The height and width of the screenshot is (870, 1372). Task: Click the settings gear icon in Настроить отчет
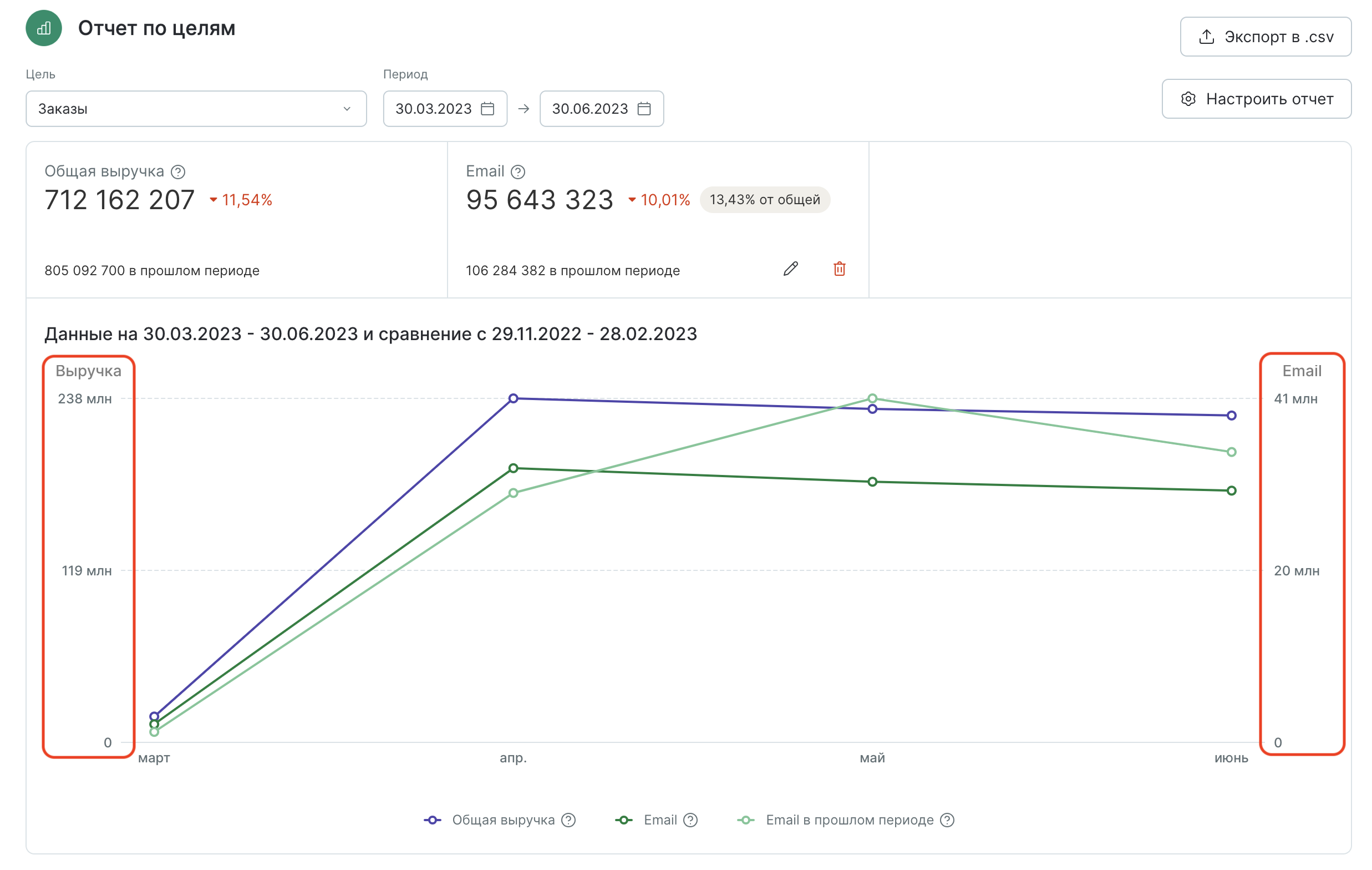pyautogui.click(x=1188, y=99)
